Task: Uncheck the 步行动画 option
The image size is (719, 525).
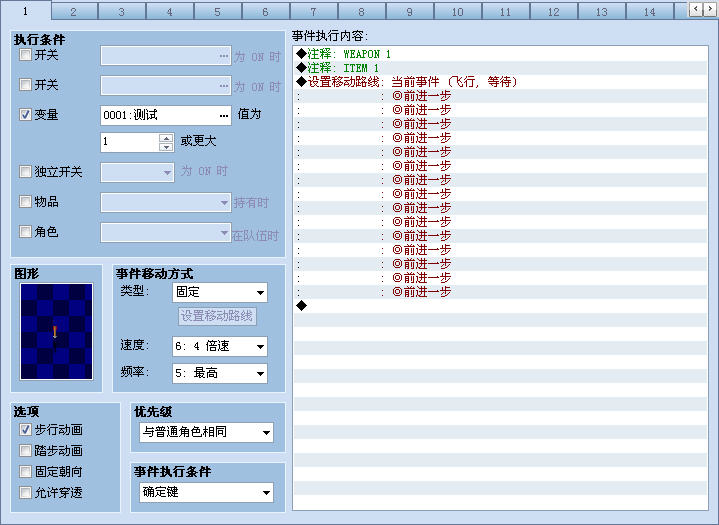Action: [x=25, y=430]
